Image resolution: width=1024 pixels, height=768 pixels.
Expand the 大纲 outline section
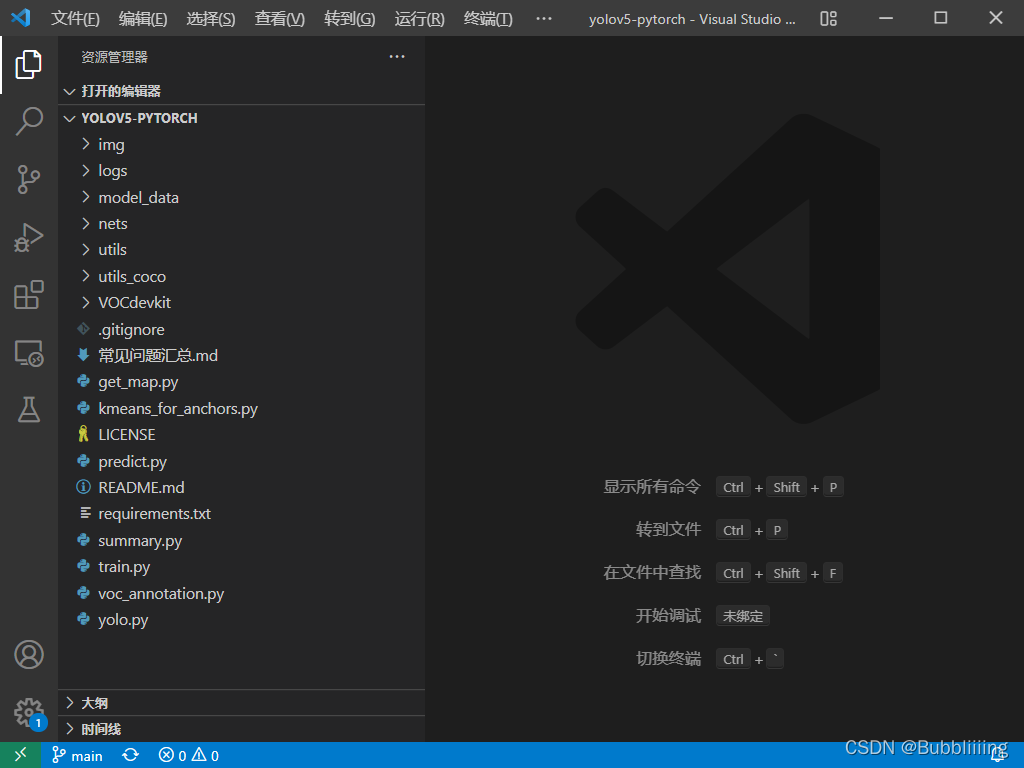pos(242,703)
